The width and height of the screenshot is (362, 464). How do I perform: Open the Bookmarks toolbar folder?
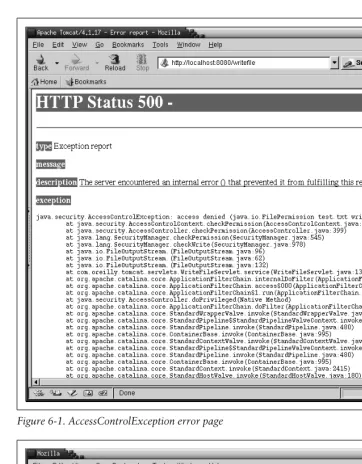click(x=86, y=82)
